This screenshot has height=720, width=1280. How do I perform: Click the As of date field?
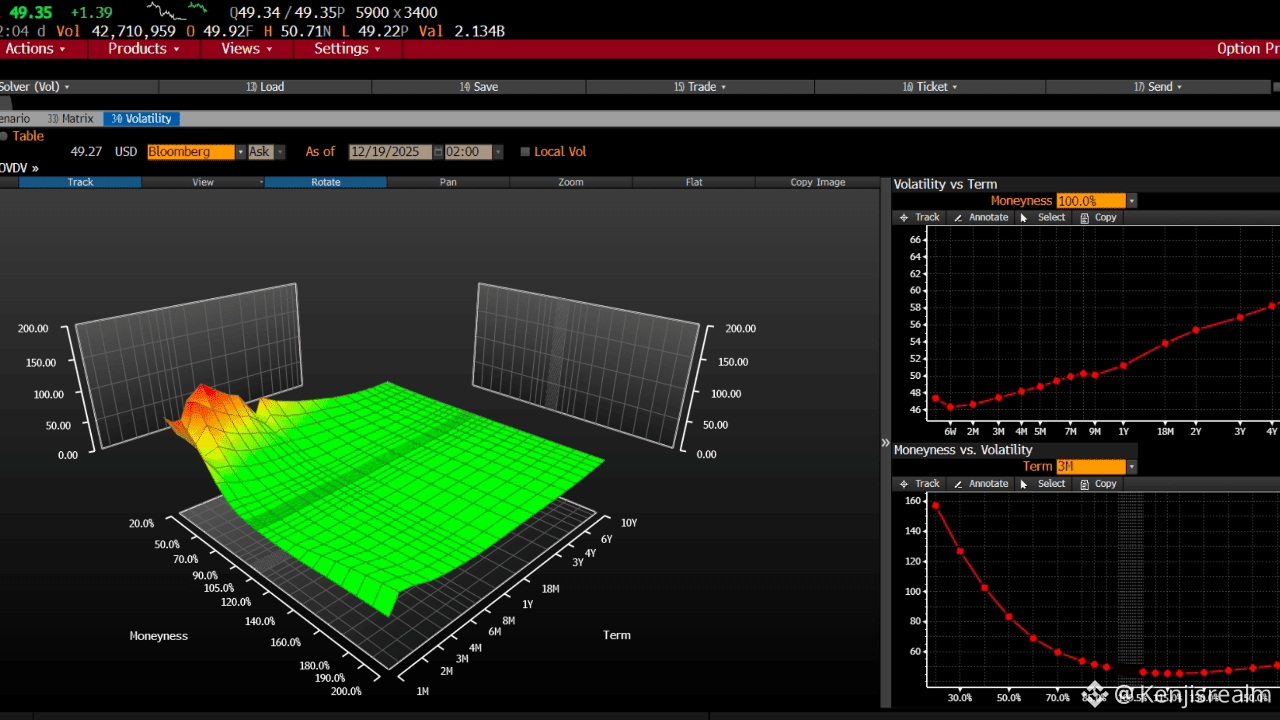click(390, 152)
